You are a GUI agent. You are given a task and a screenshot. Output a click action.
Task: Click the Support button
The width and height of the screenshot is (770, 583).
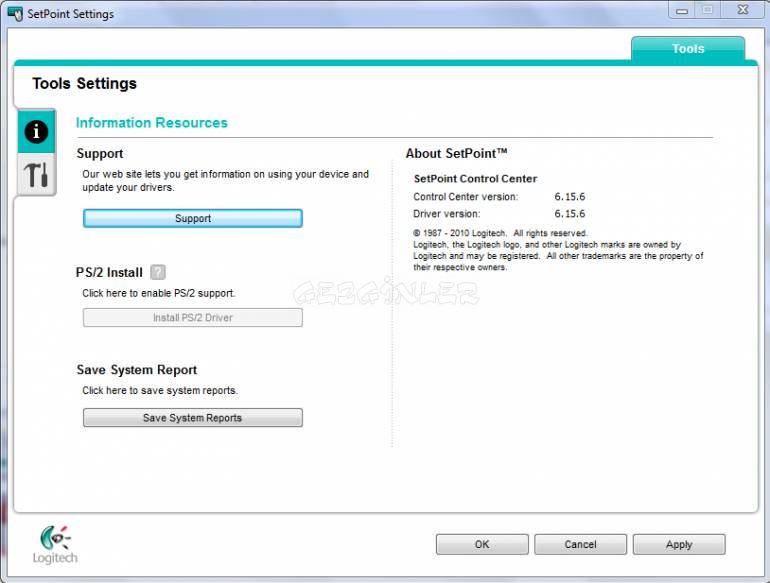192,219
